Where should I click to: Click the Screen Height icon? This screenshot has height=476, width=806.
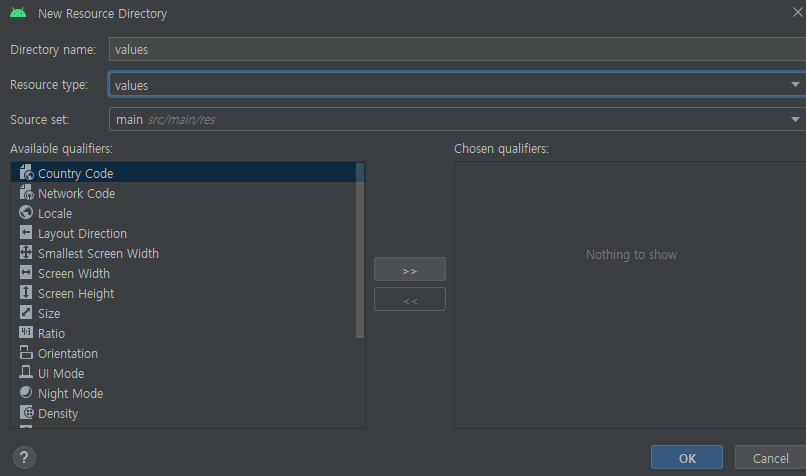26,292
